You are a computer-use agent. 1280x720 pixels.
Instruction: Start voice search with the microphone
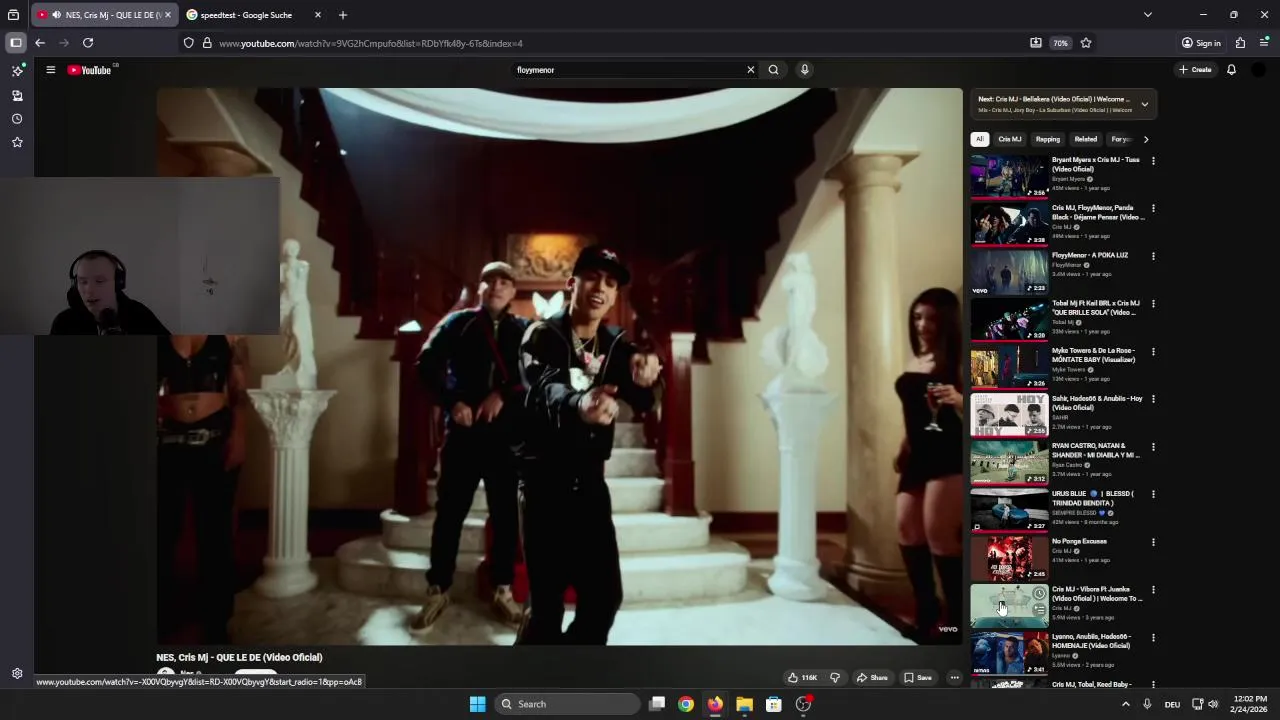[x=804, y=70]
